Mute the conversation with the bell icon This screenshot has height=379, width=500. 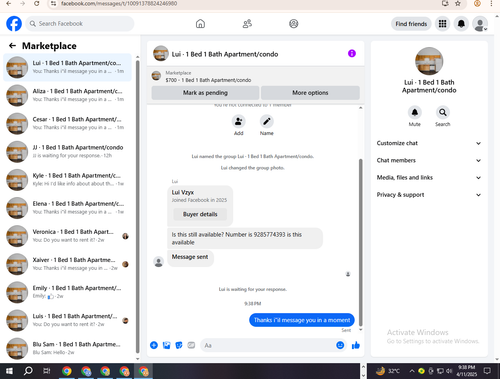click(x=415, y=112)
